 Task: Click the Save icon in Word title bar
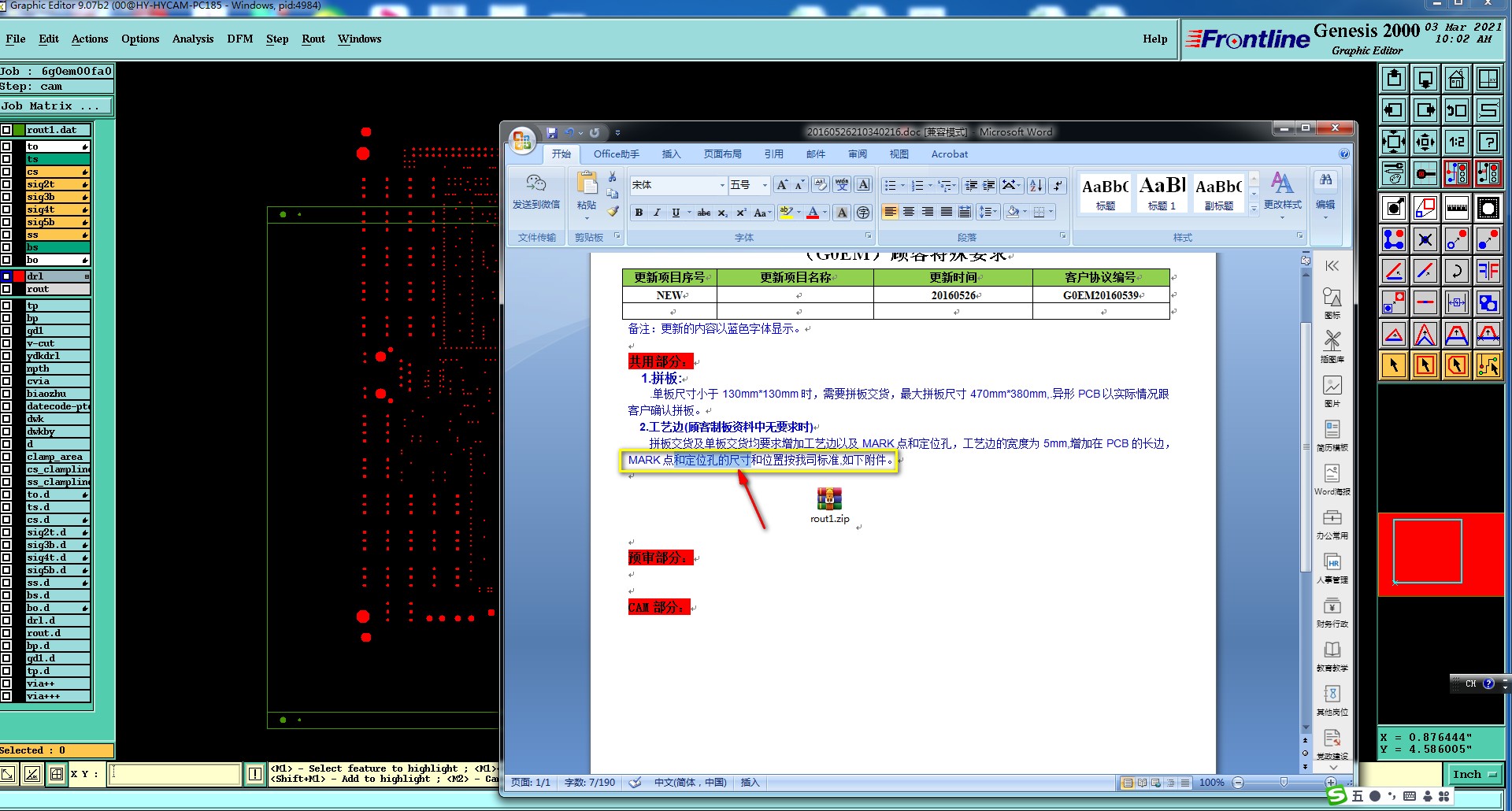tap(551, 132)
